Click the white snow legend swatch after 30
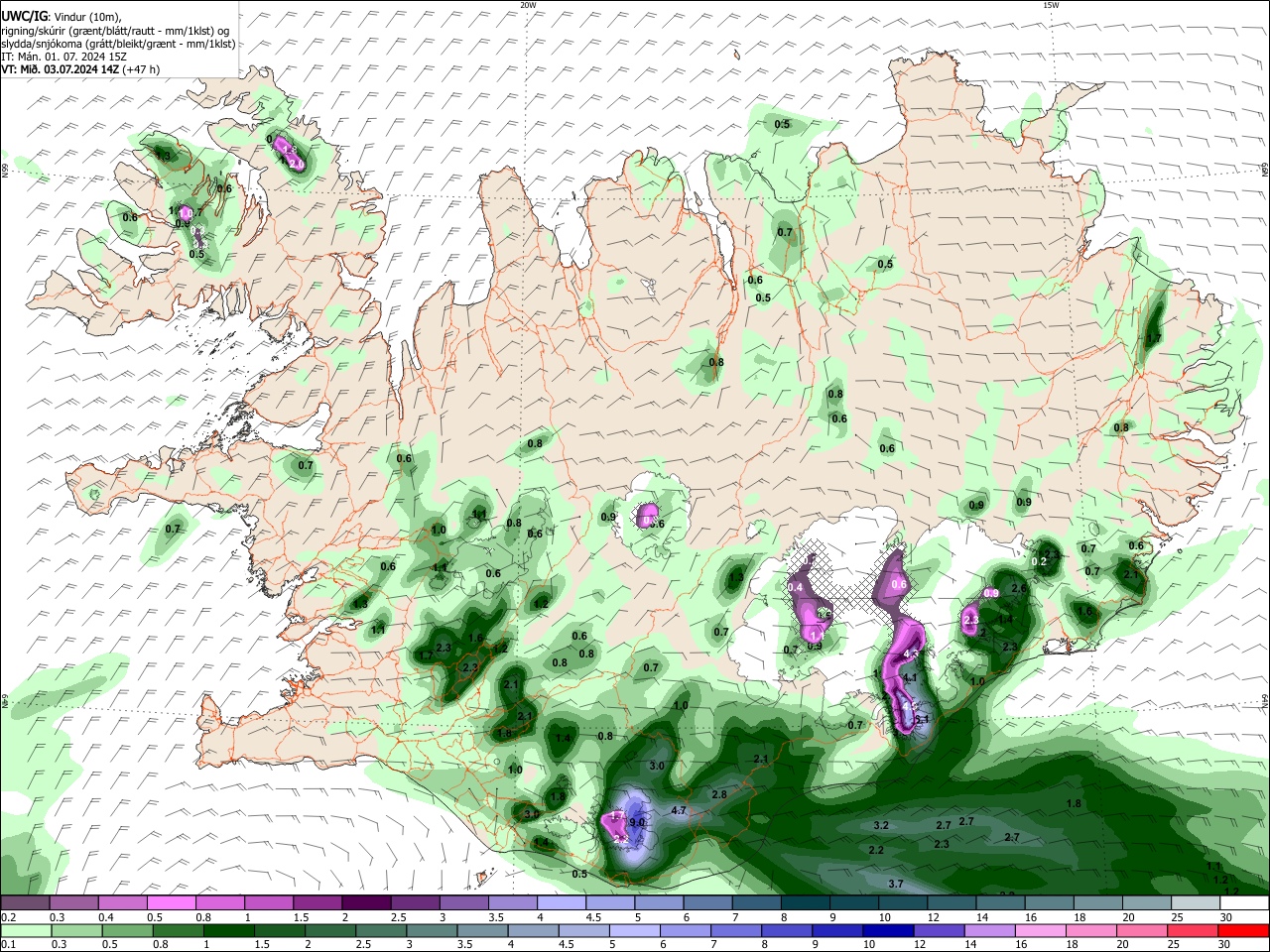This screenshot has height=952, width=1270. tap(1244, 902)
